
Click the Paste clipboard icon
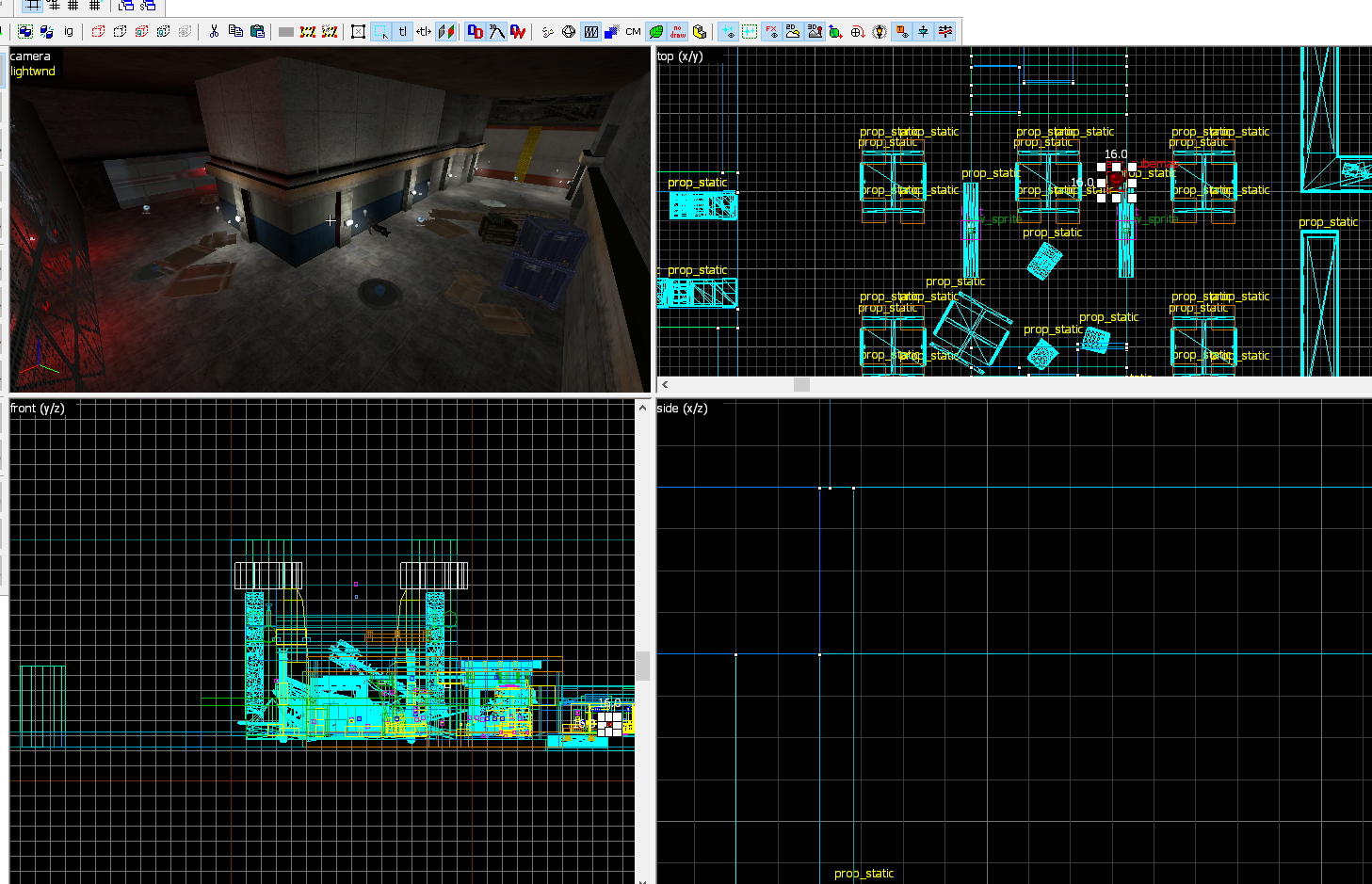coord(257,31)
